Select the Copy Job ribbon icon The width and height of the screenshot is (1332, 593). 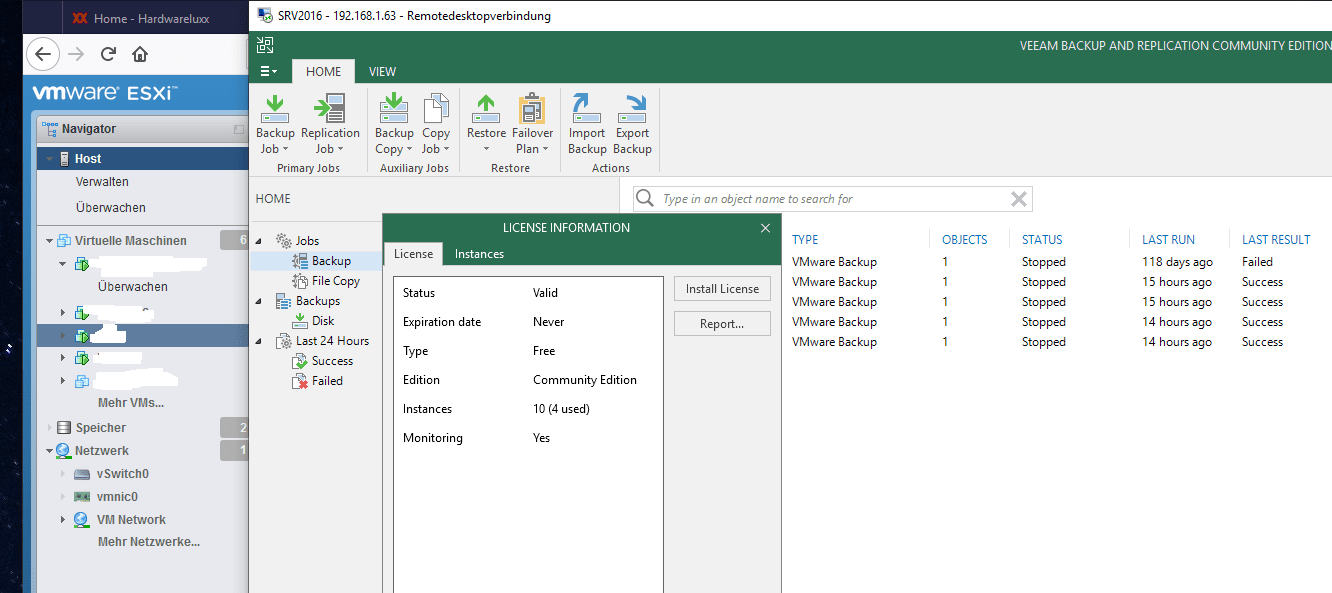pyautogui.click(x=436, y=110)
